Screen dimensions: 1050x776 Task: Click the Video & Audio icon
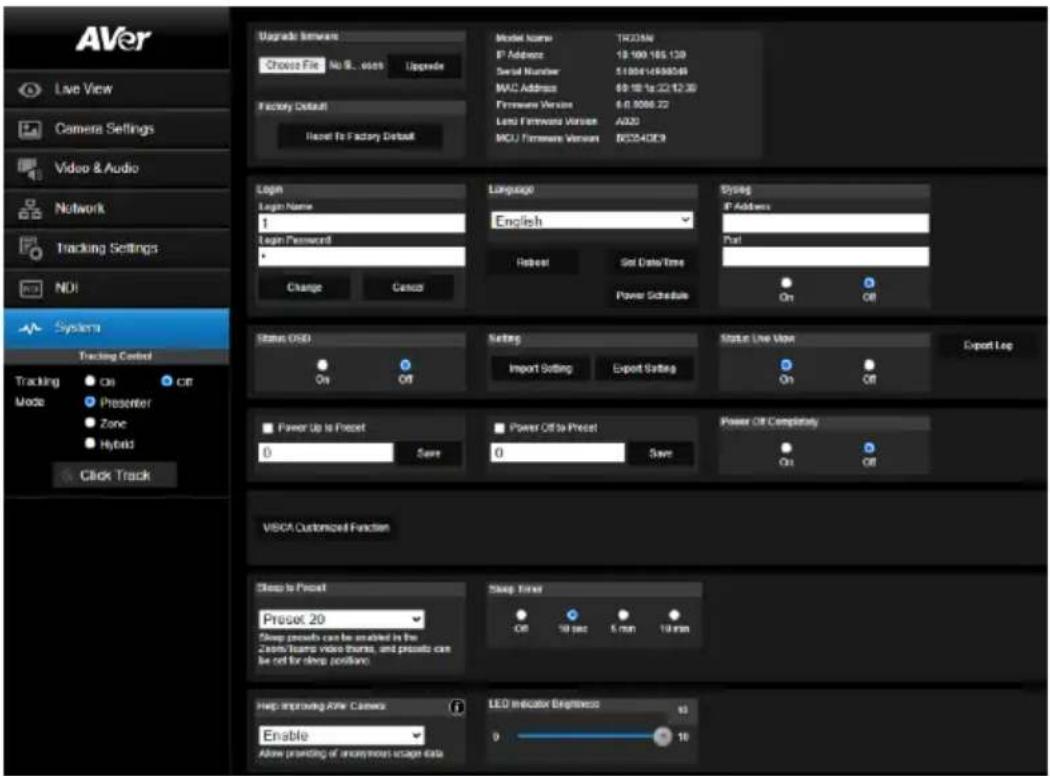coord(29,169)
